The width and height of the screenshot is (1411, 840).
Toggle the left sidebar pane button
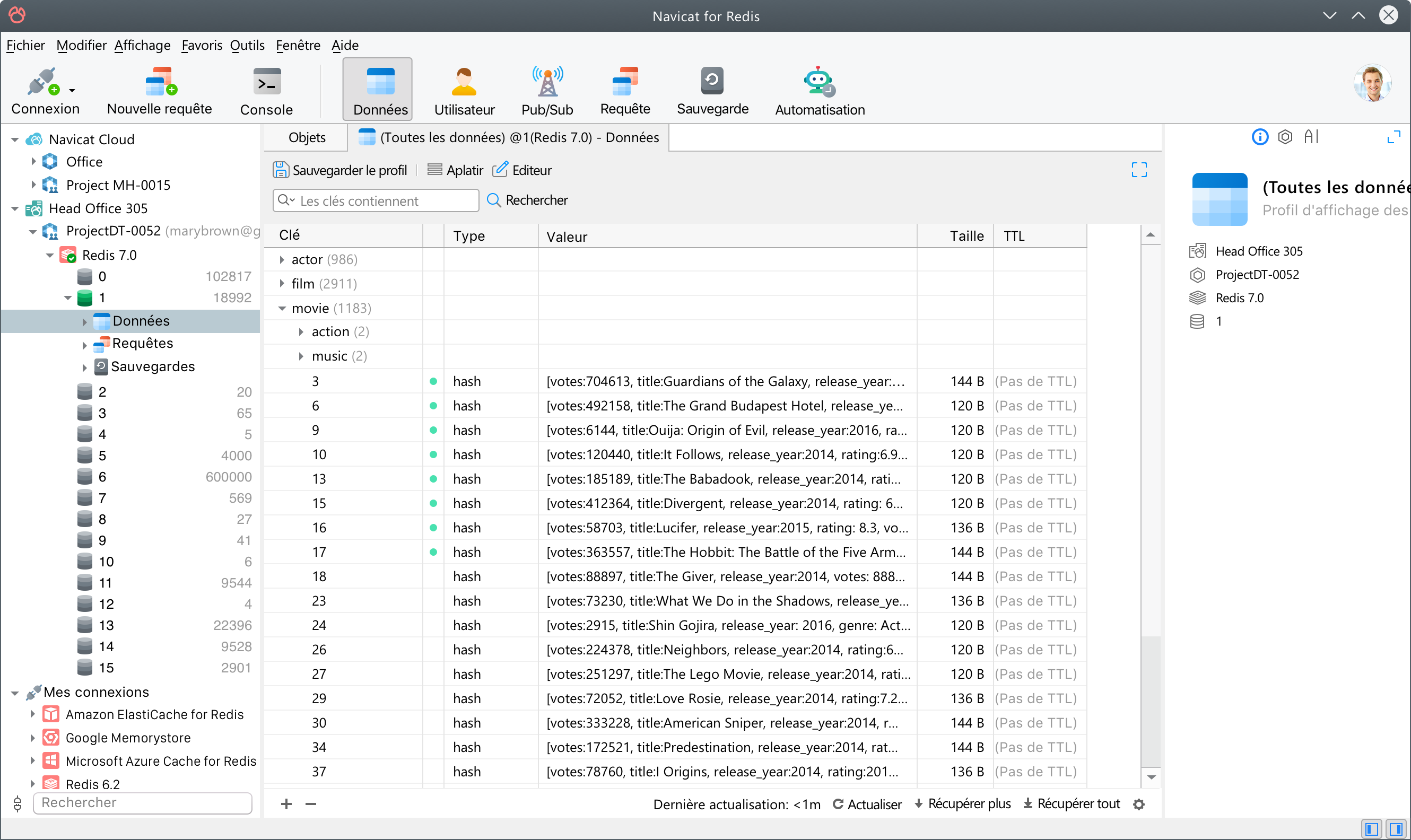1371,829
